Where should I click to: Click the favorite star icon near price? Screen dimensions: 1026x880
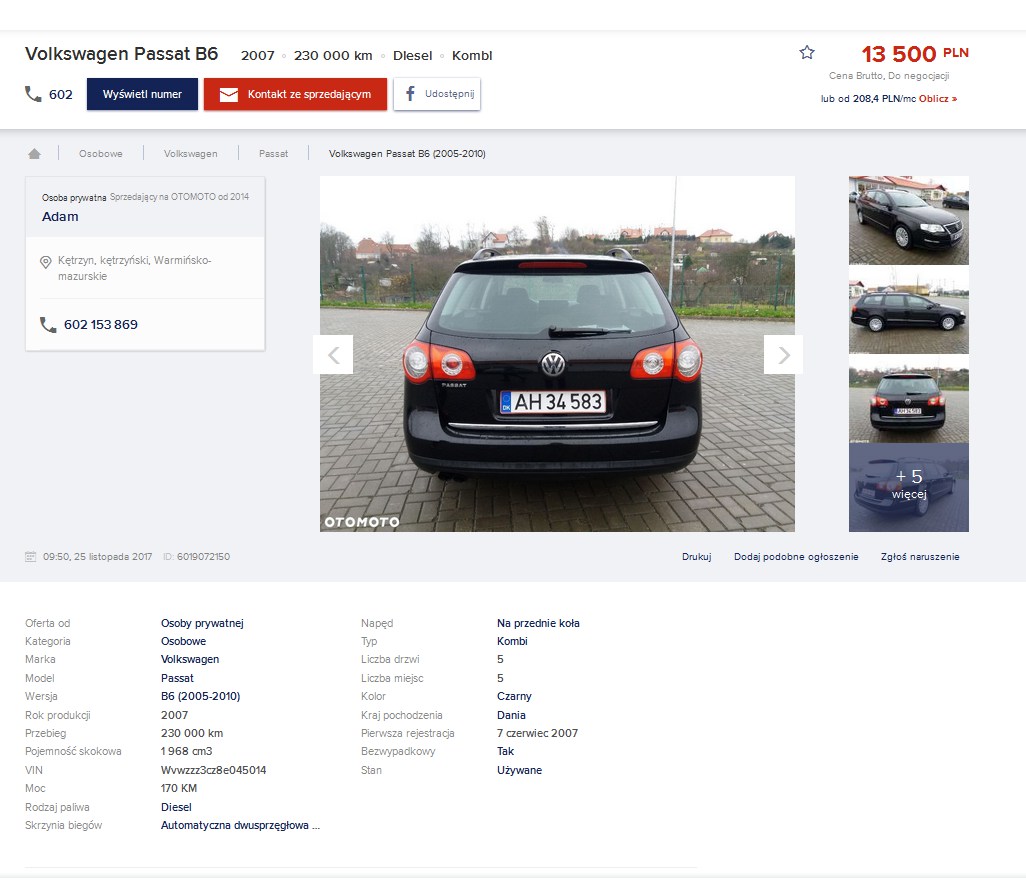click(x=807, y=53)
